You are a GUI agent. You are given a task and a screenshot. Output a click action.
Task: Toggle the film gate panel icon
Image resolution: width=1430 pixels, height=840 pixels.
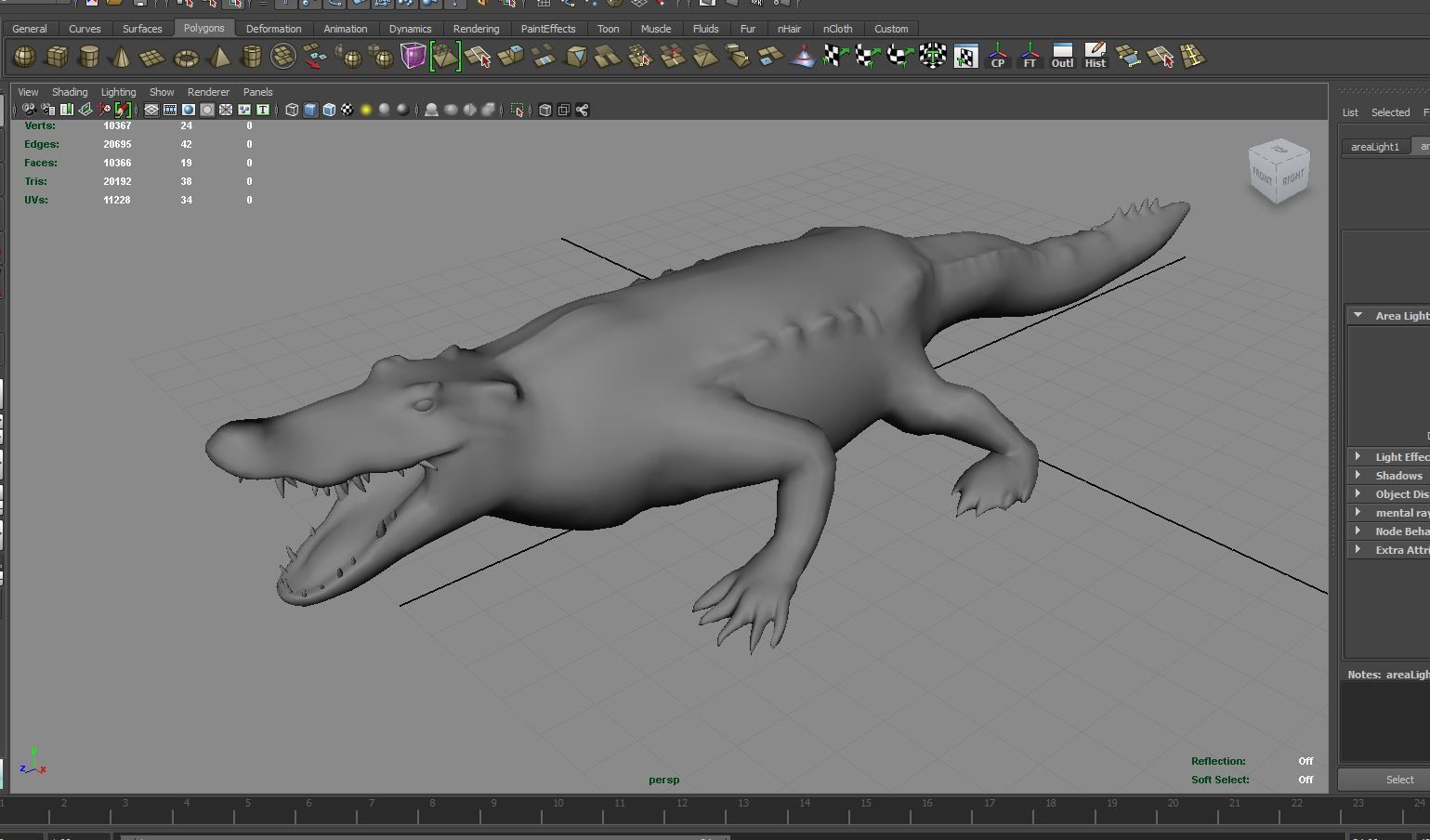point(170,110)
